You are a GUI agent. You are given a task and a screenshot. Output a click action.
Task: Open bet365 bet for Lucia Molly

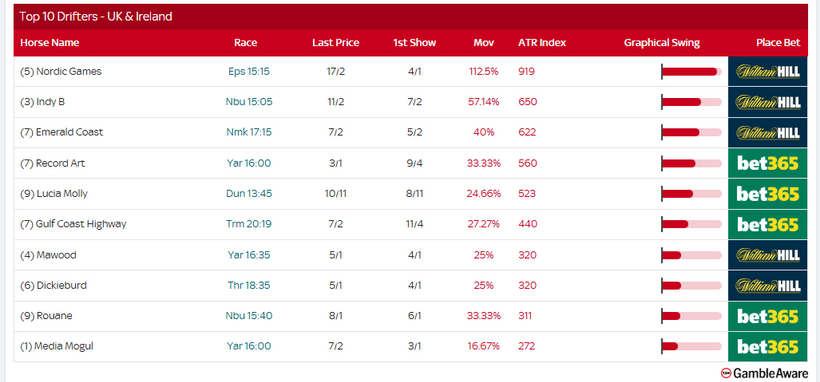[768, 194]
